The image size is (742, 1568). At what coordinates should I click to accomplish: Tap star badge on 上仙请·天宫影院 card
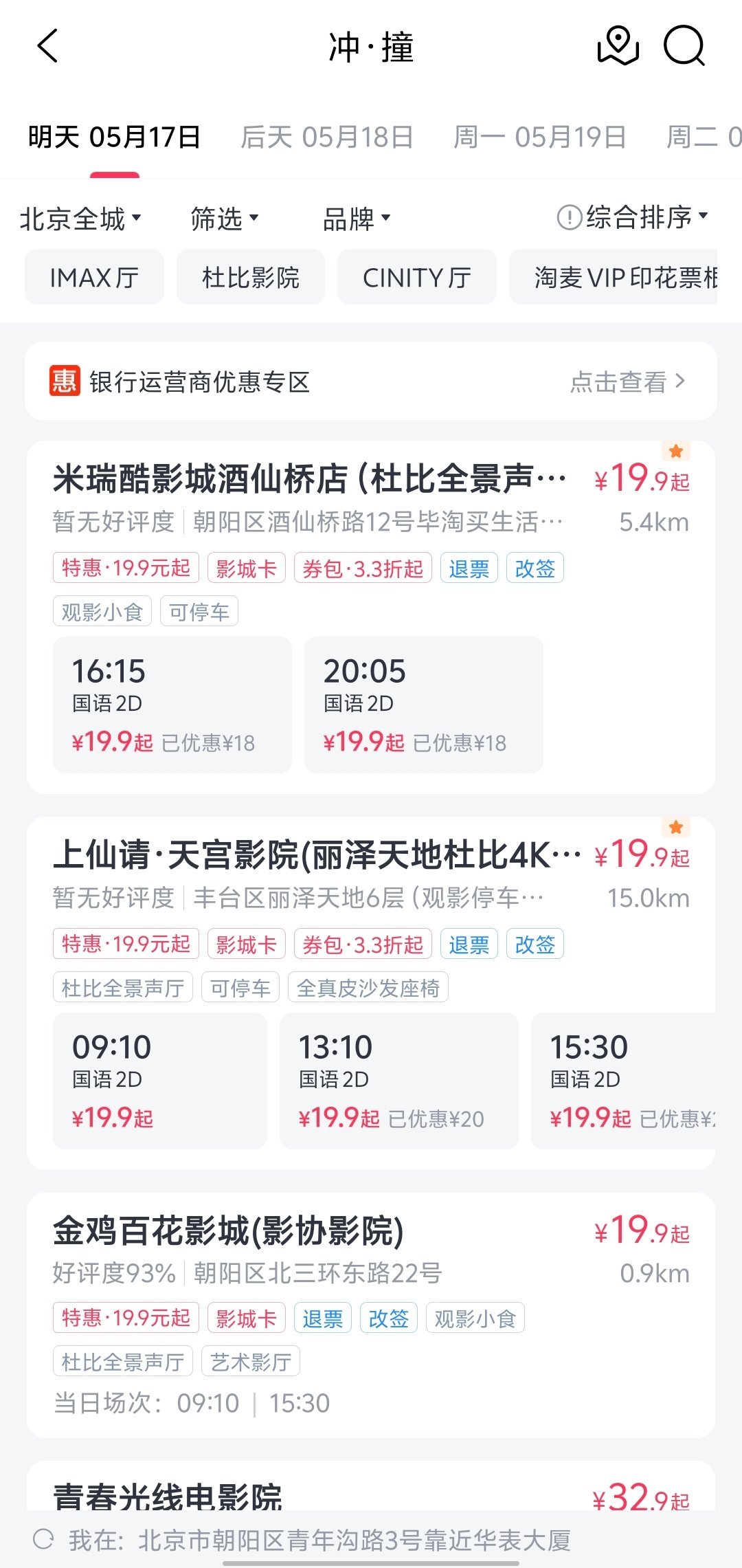click(x=676, y=827)
